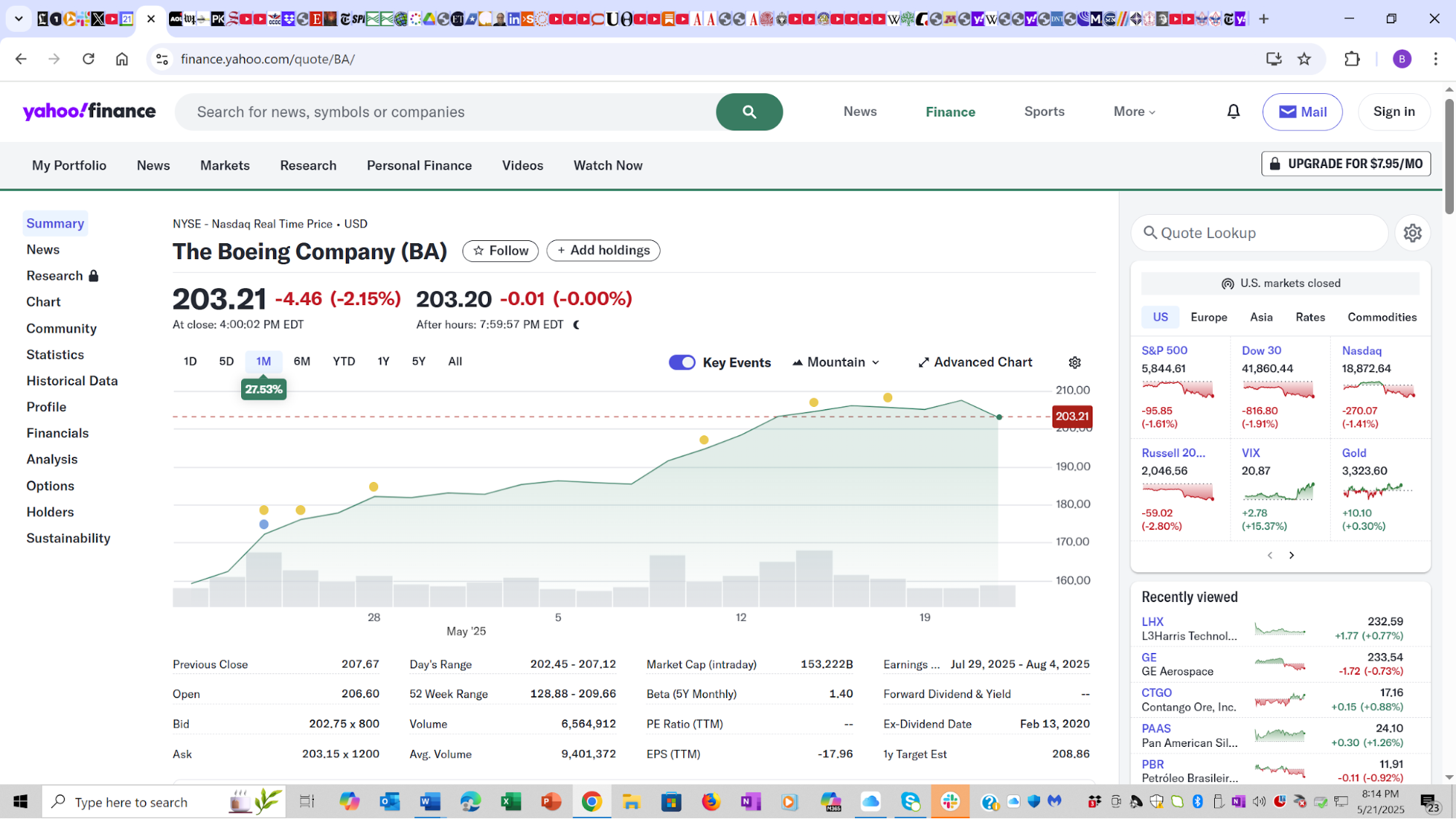1456x819 pixels.
Task: Open Outlook from taskbar
Action: (390, 802)
